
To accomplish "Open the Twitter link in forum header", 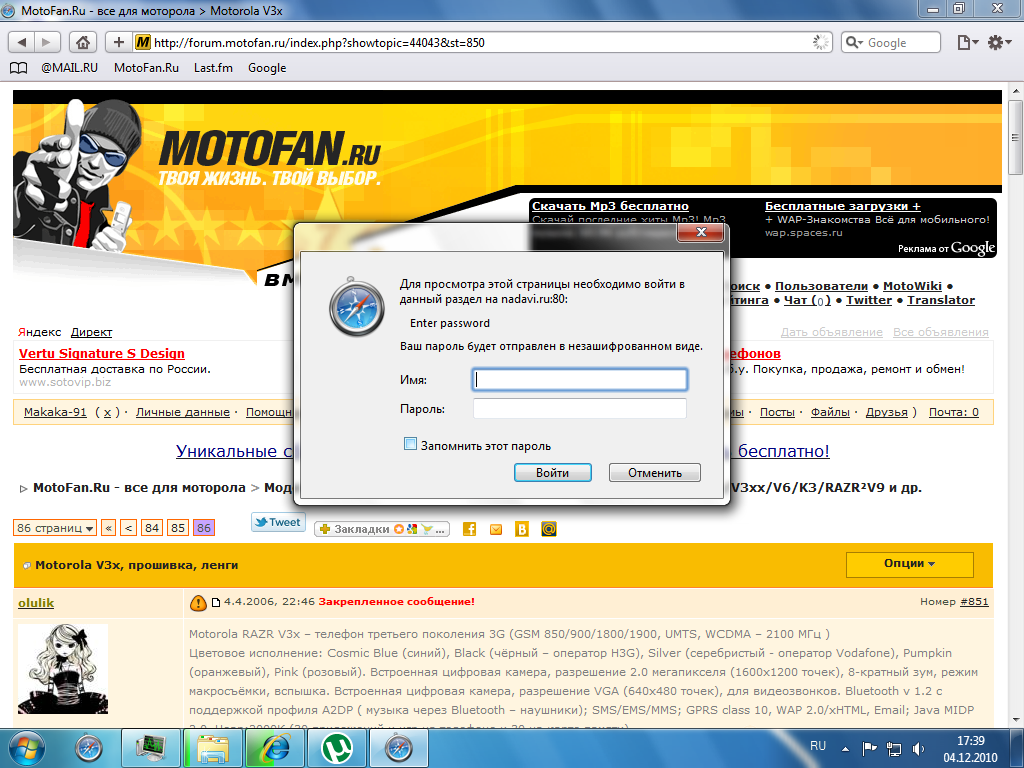I will tap(869, 300).
